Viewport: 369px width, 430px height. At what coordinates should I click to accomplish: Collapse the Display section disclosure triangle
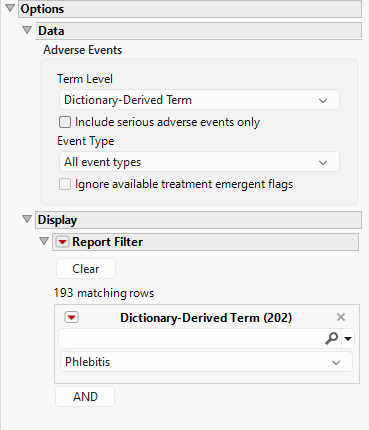coord(27,219)
